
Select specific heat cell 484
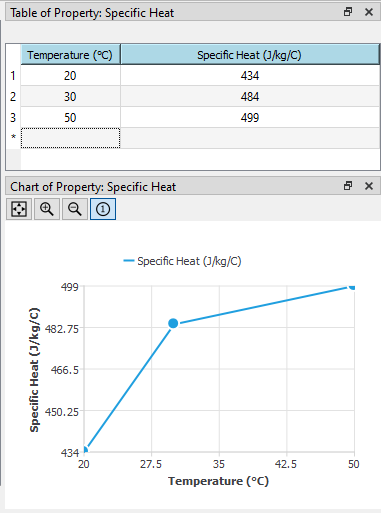(x=250, y=96)
